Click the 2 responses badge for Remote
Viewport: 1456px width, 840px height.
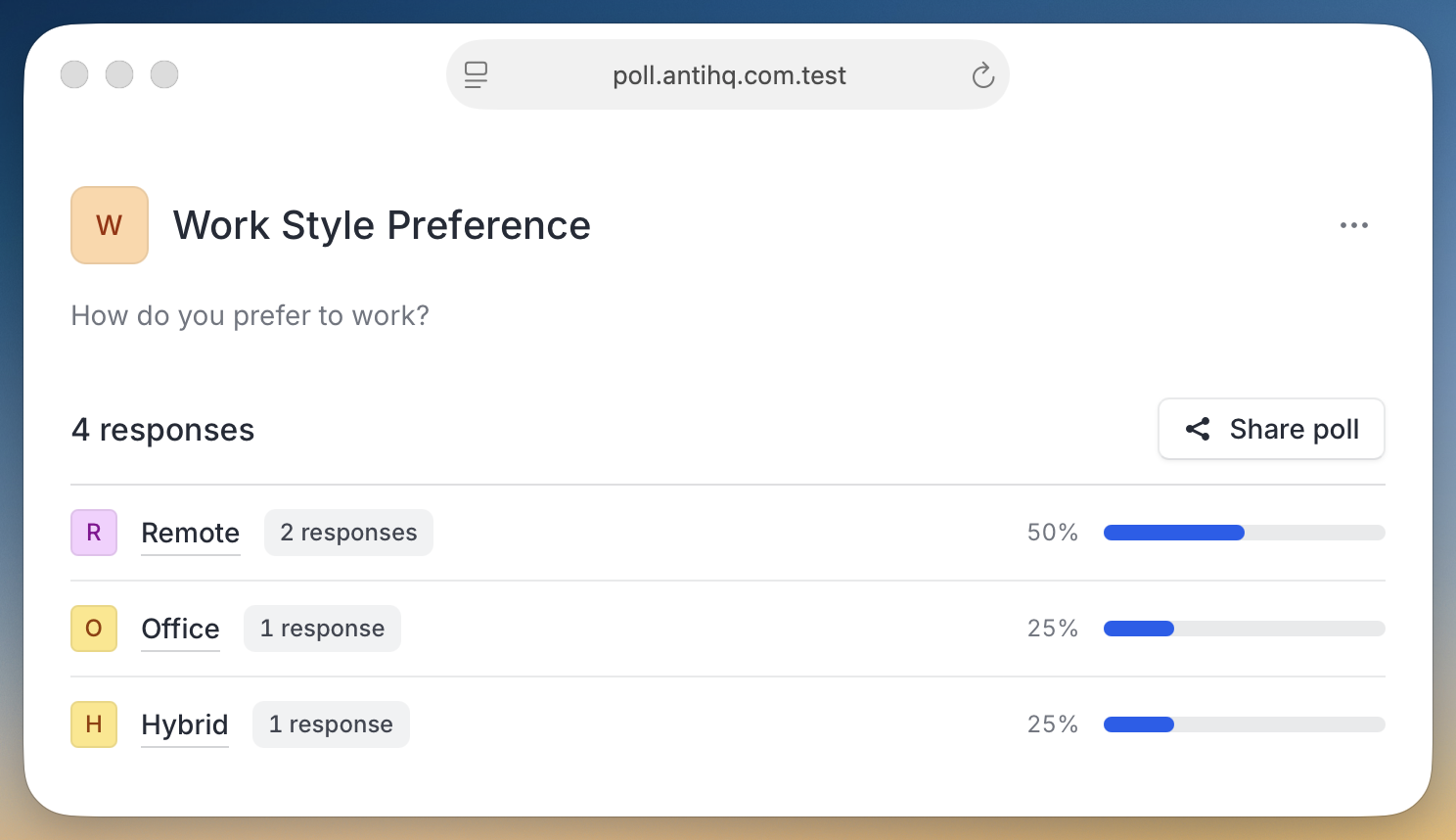click(x=348, y=533)
